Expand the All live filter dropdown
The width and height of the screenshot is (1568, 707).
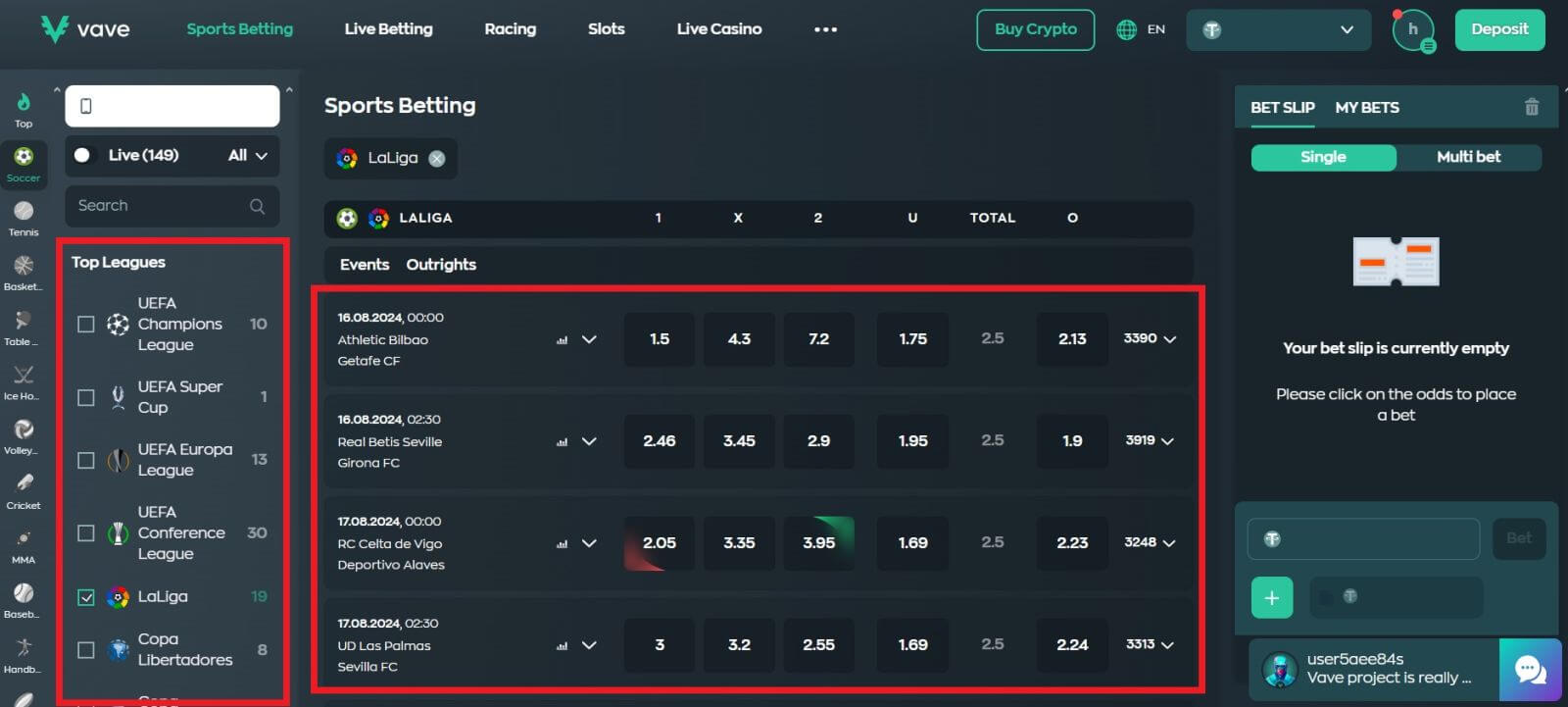pyautogui.click(x=248, y=156)
